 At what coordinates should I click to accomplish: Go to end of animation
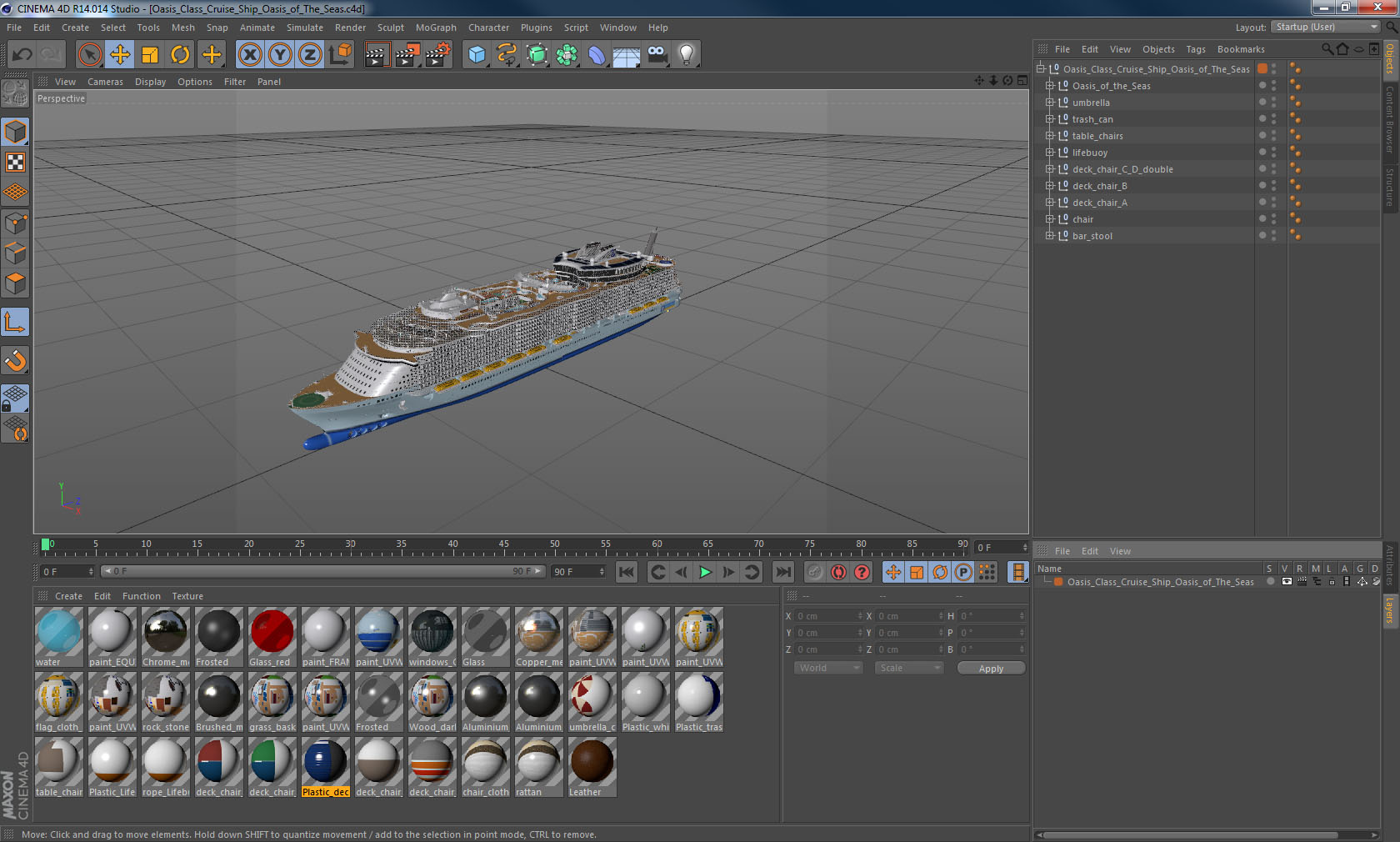[x=782, y=572]
